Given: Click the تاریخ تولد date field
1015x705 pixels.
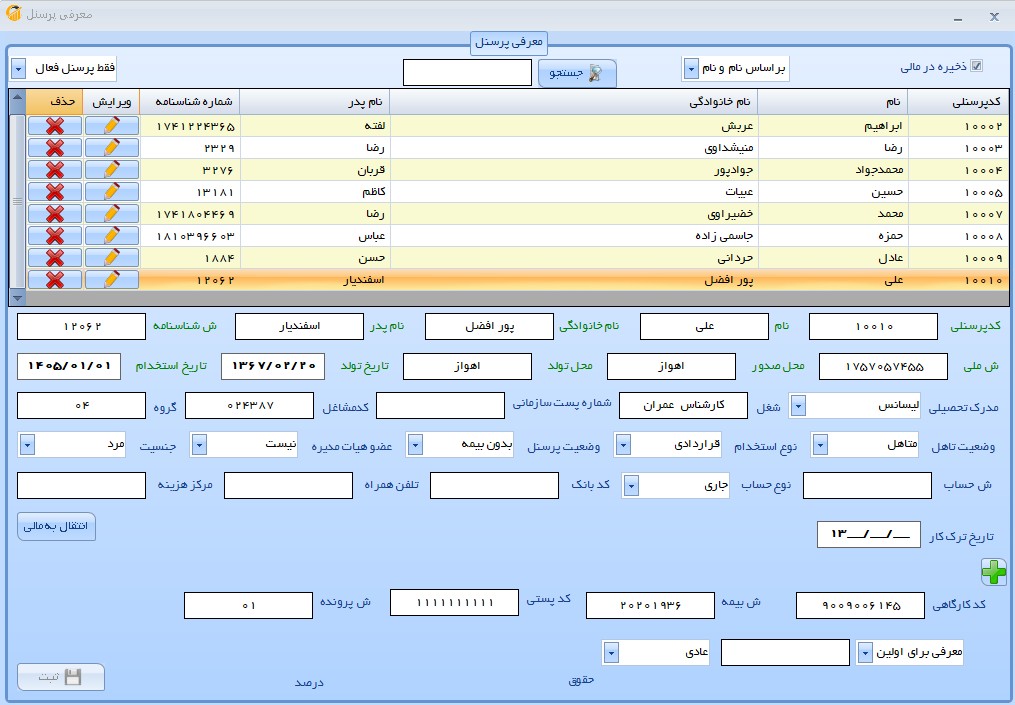Looking at the screenshot, I should click(x=273, y=366).
